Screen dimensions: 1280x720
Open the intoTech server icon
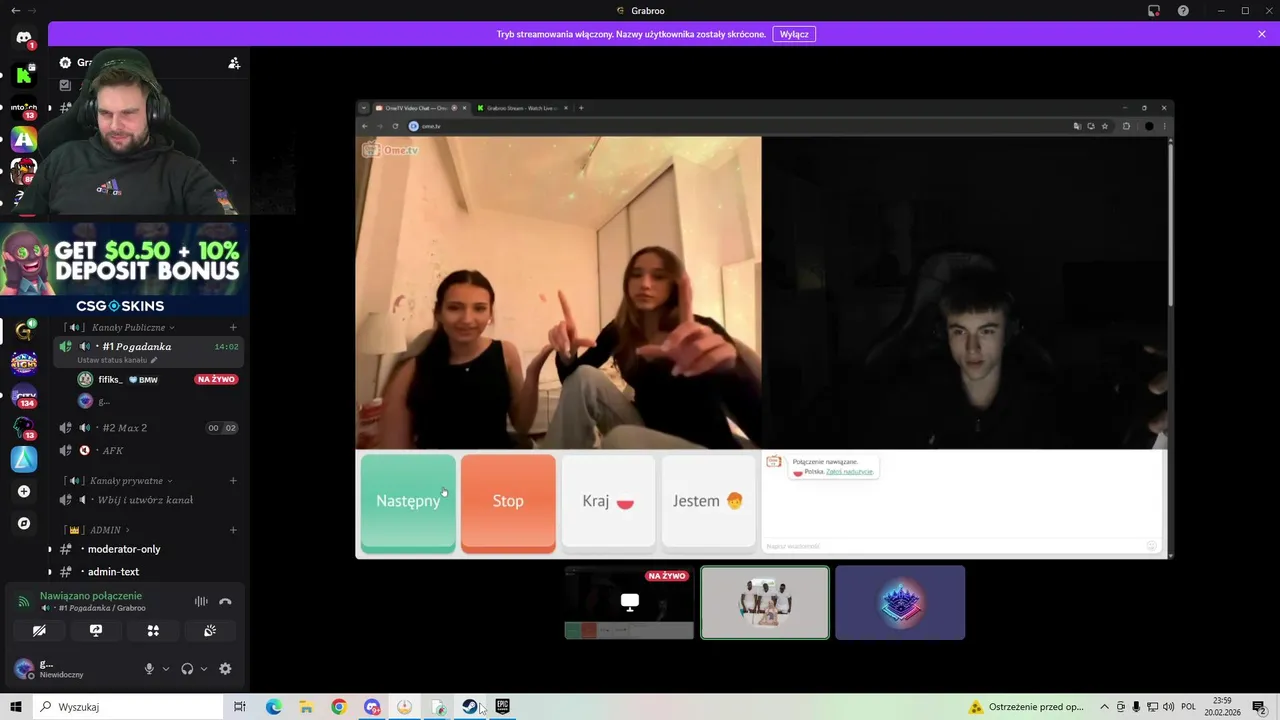coord(24,107)
